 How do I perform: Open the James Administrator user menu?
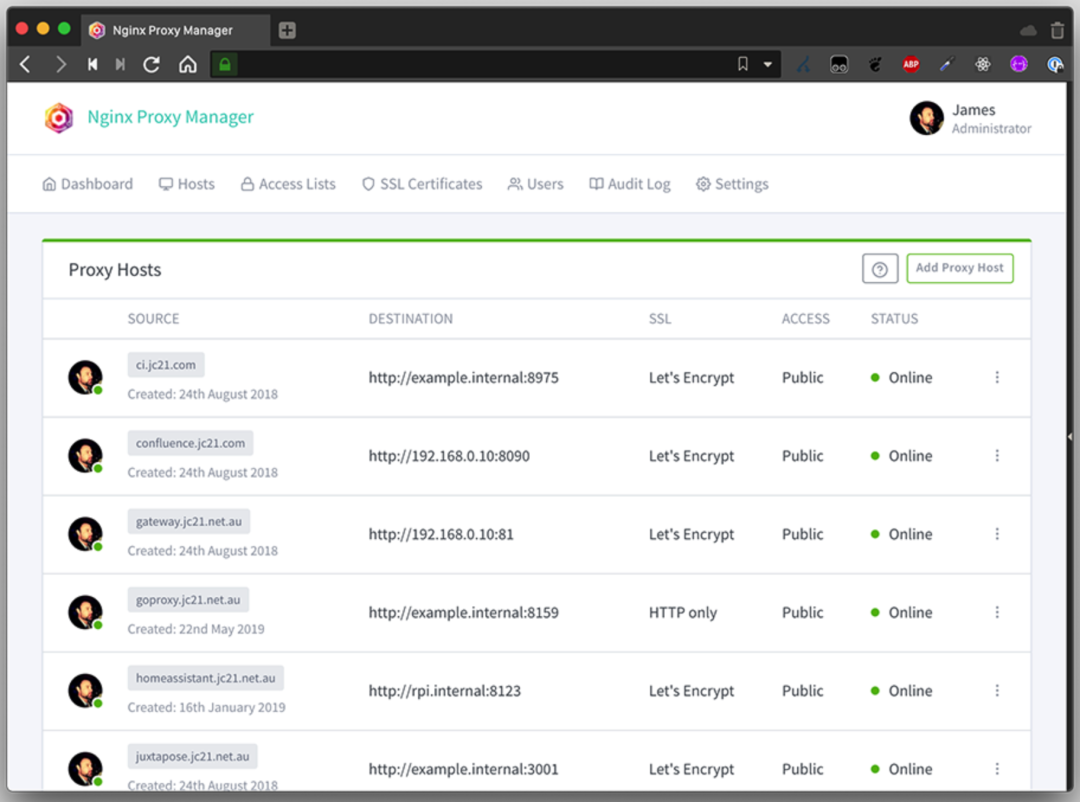coord(970,118)
